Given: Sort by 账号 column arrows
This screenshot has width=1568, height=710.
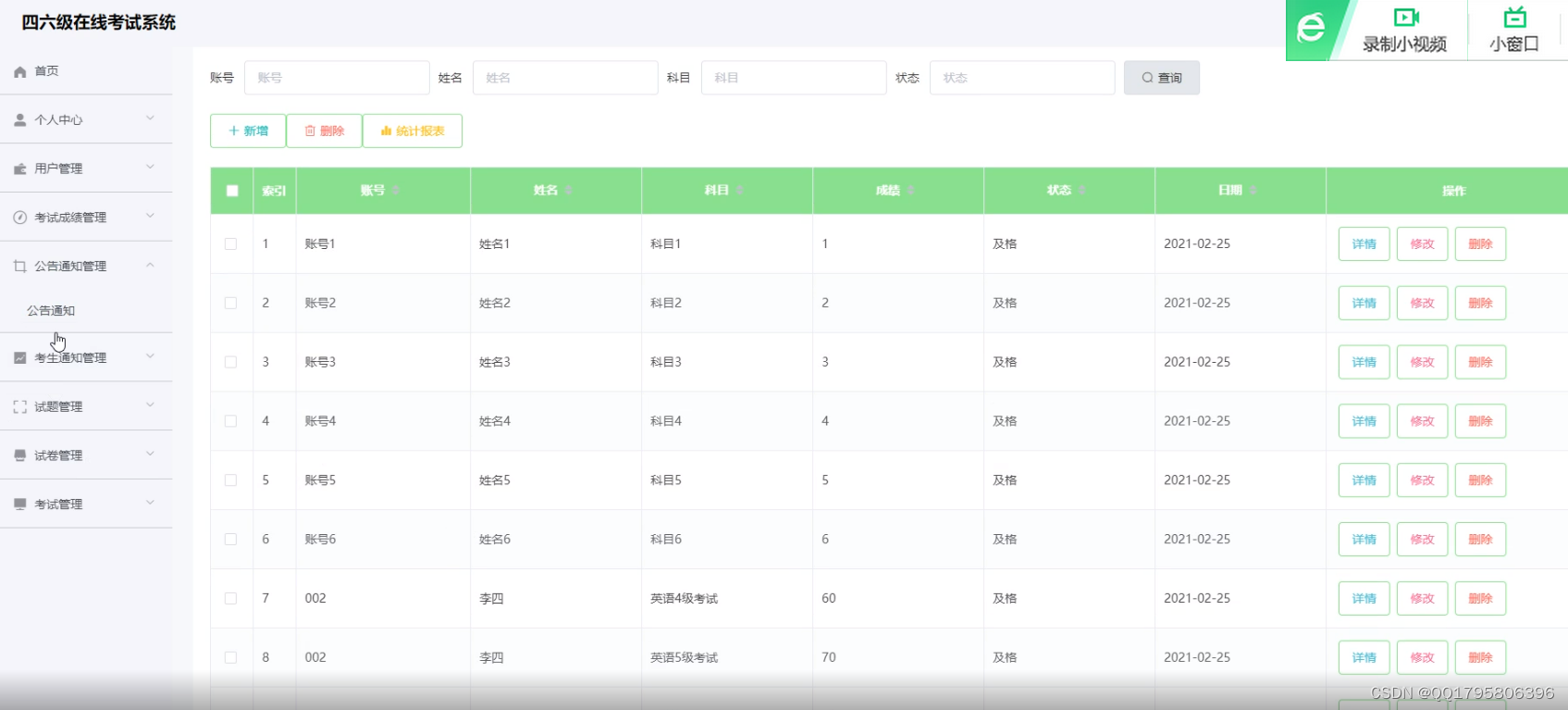Looking at the screenshot, I should click(x=396, y=191).
